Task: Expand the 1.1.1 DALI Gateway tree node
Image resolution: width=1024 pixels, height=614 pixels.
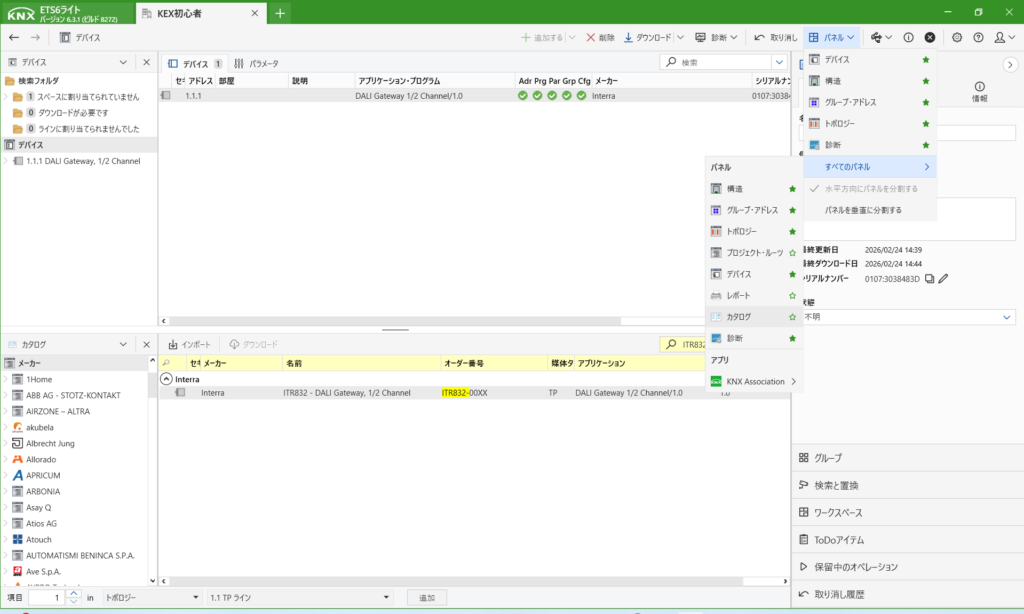Action: (x=6, y=161)
